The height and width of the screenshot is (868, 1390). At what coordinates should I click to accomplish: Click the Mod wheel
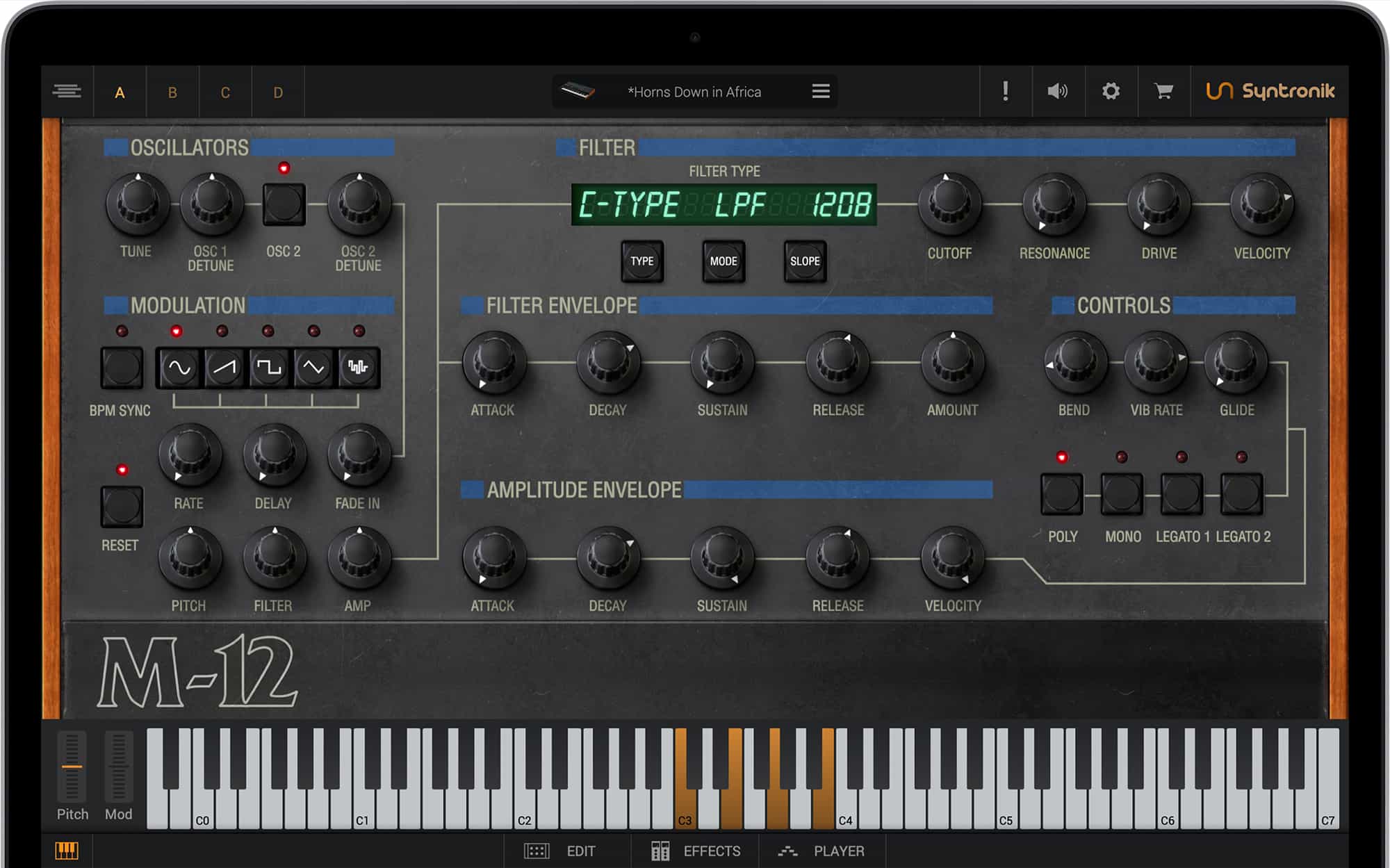[118, 766]
